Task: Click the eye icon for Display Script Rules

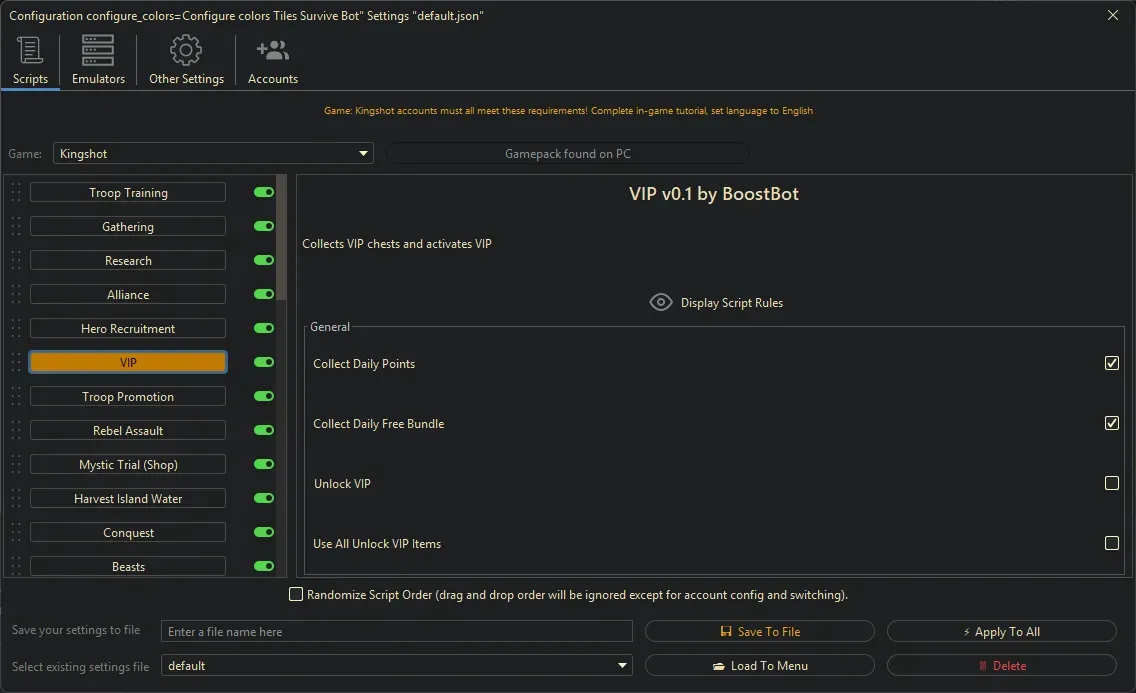Action: (661, 302)
